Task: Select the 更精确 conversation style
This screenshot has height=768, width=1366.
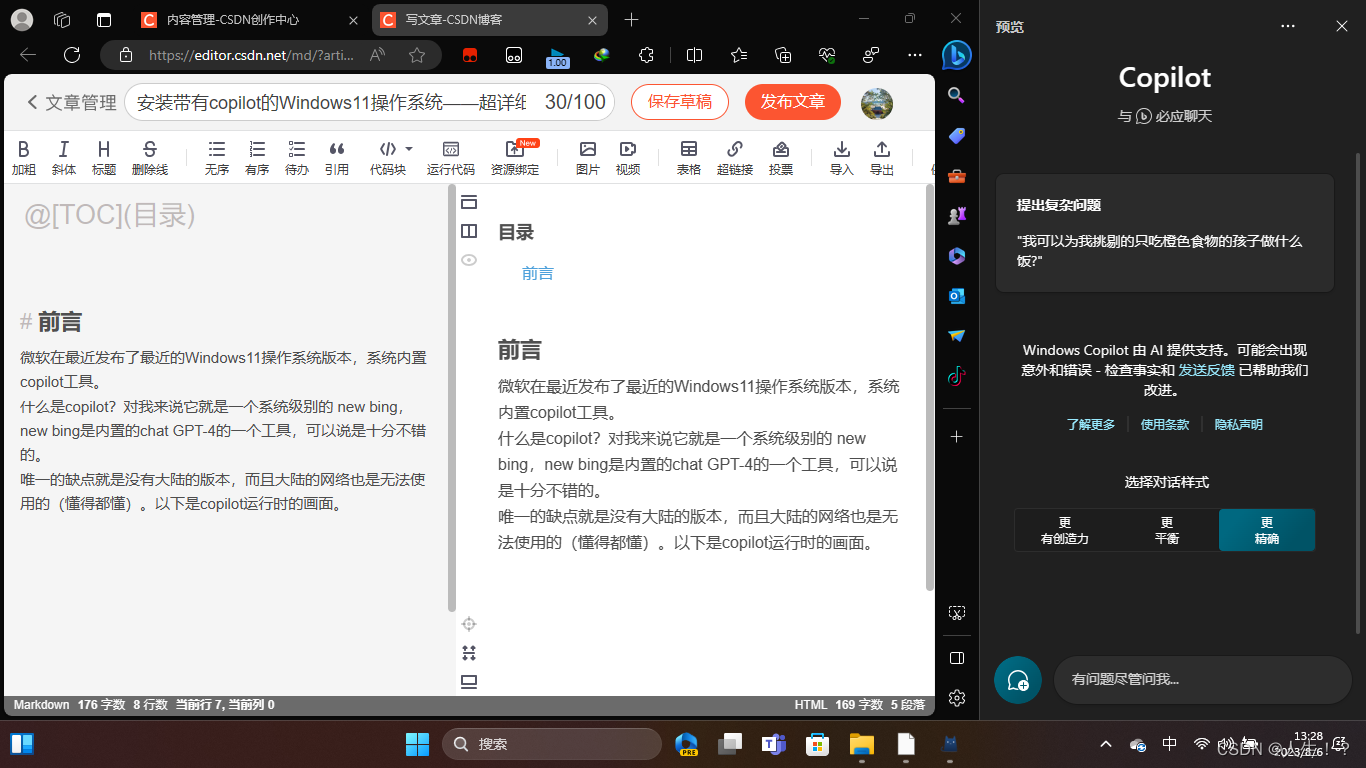Action: coord(1267,530)
